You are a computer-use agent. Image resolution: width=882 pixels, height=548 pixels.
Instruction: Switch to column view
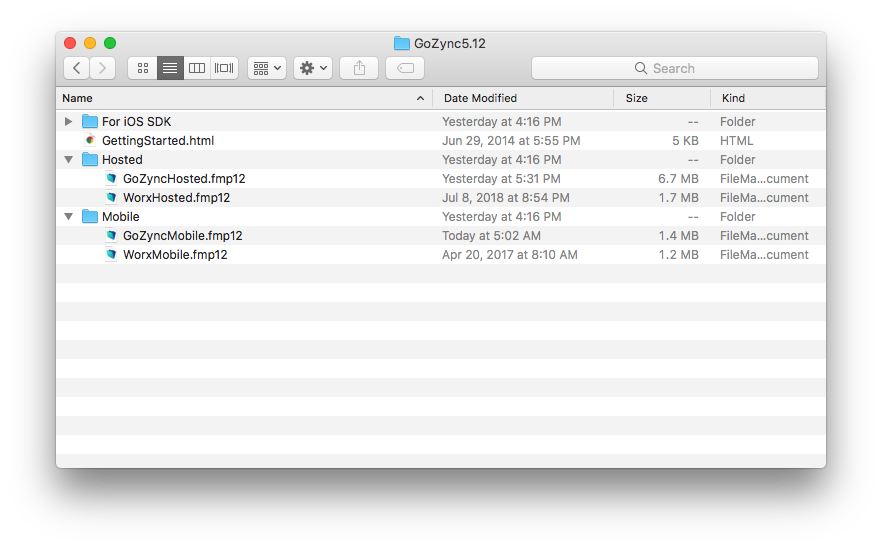(197, 68)
